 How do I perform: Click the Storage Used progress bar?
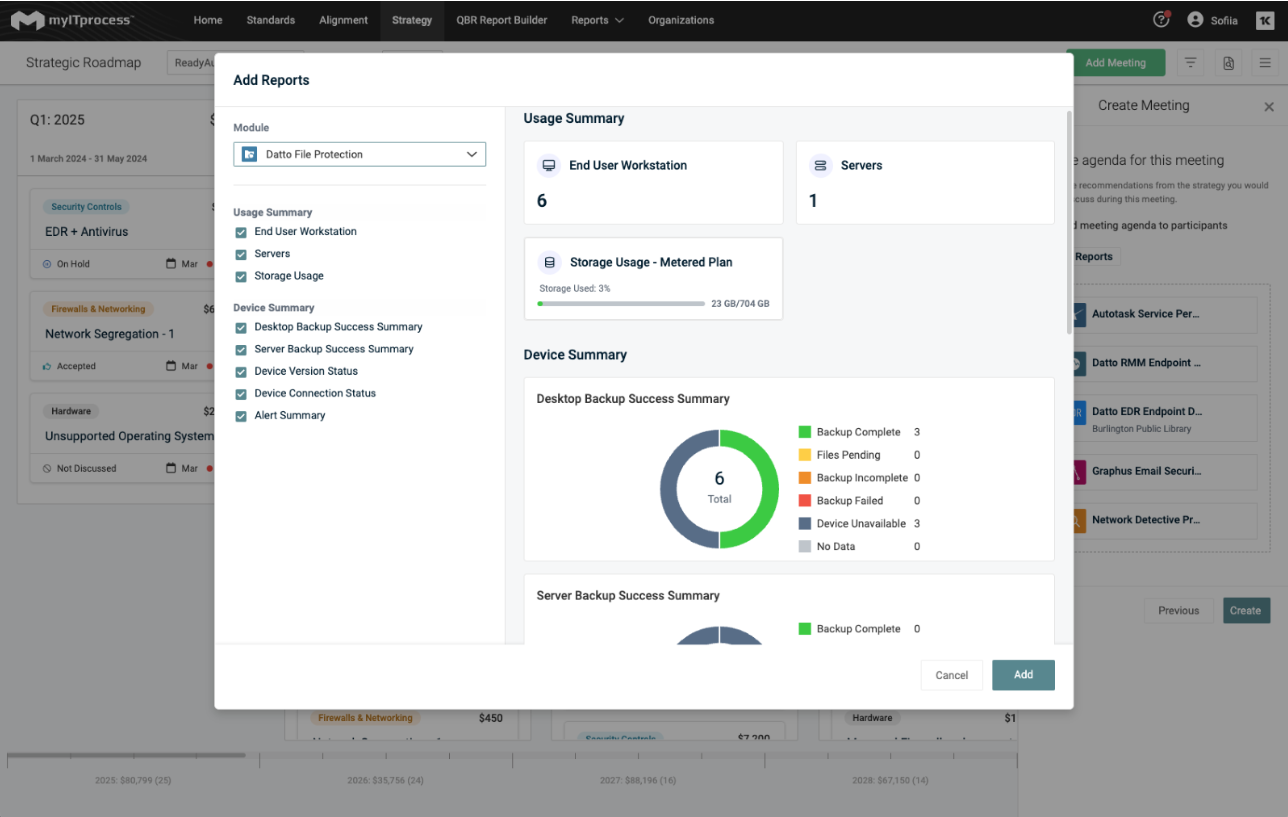tap(621, 303)
